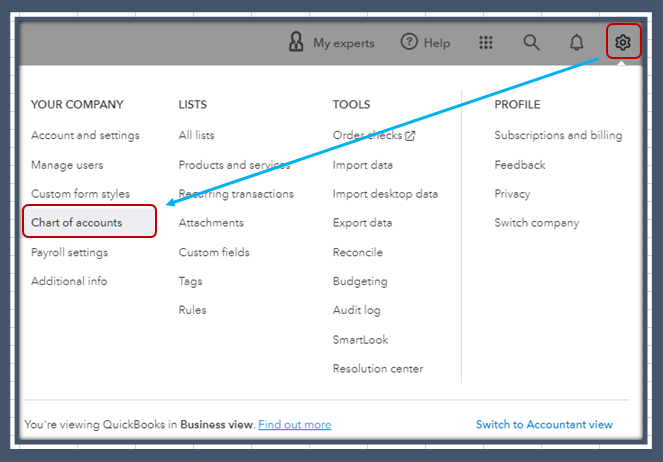Viewport: 663px width, 462px height.
Task: Open Resolution center
Action: pos(378,369)
